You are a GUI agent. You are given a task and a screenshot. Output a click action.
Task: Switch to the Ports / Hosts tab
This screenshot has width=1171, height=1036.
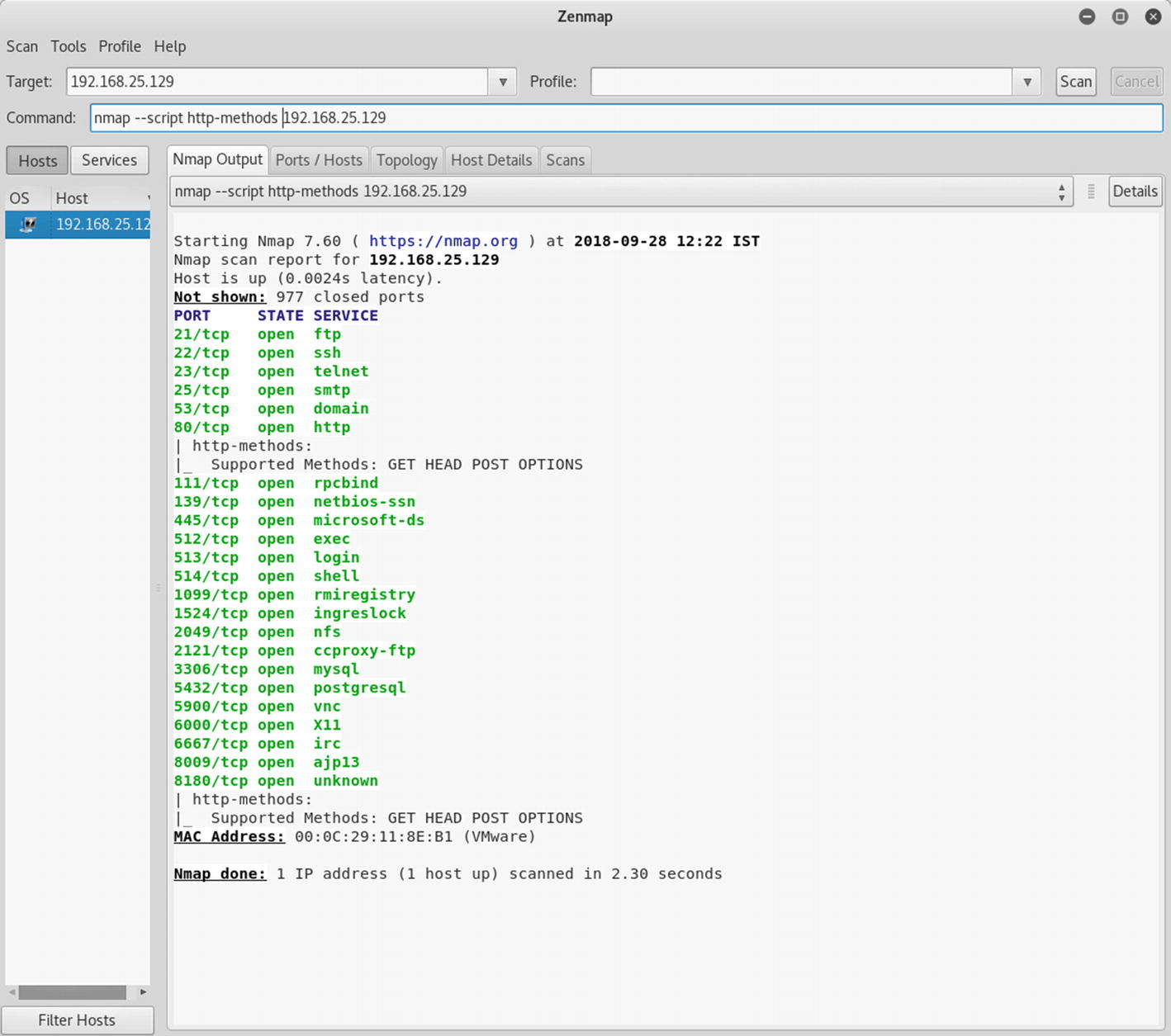[319, 160]
